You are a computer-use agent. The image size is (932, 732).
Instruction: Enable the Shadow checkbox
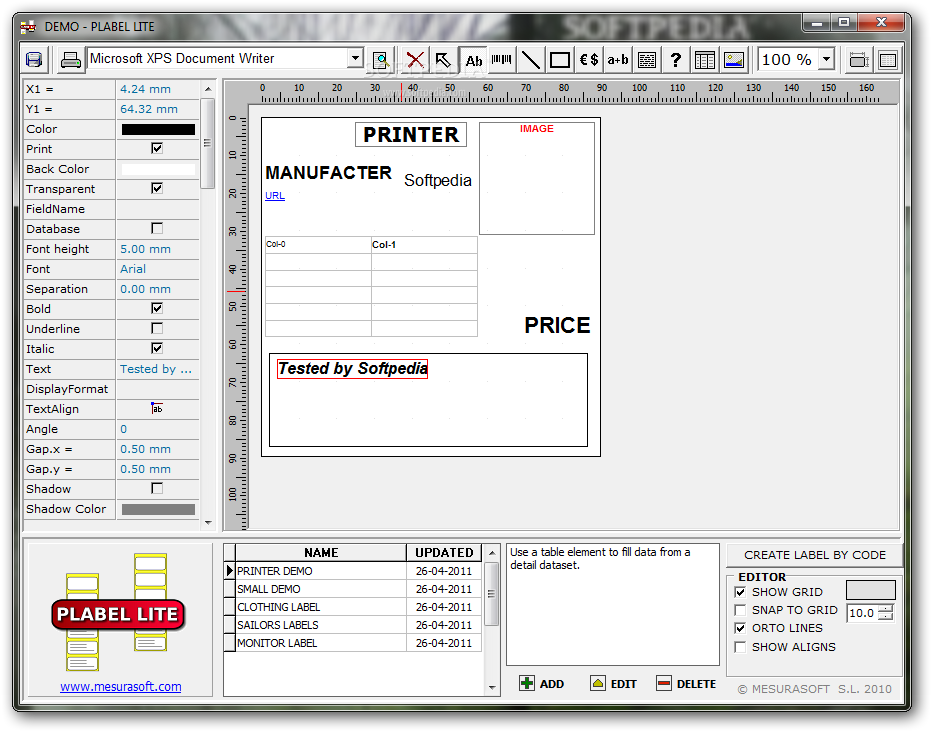pyautogui.click(x=157, y=488)
